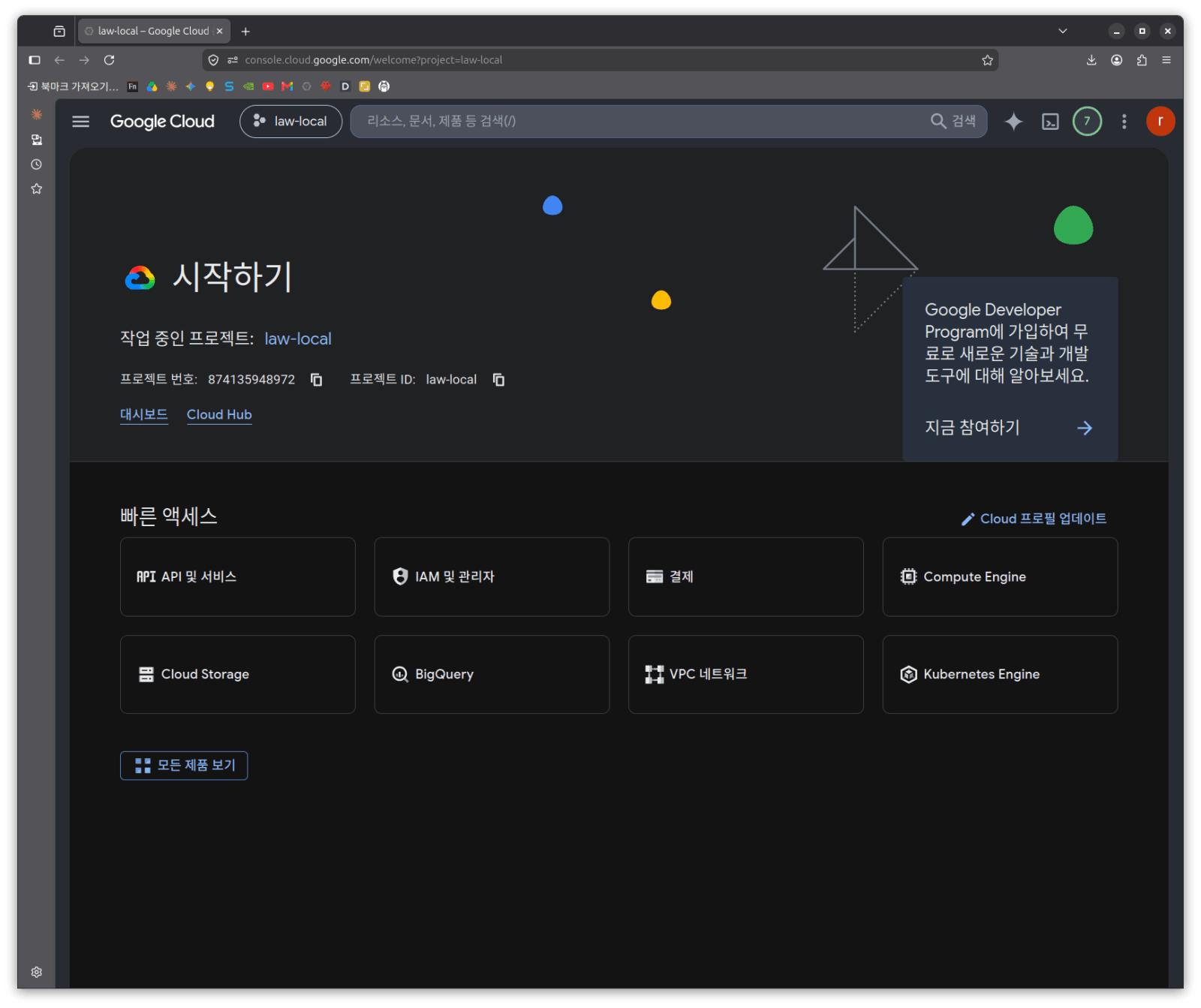Select the law-local – Google Cloud tab
The width and height of the screenshot is (1201, 1008).
point(154,32)
